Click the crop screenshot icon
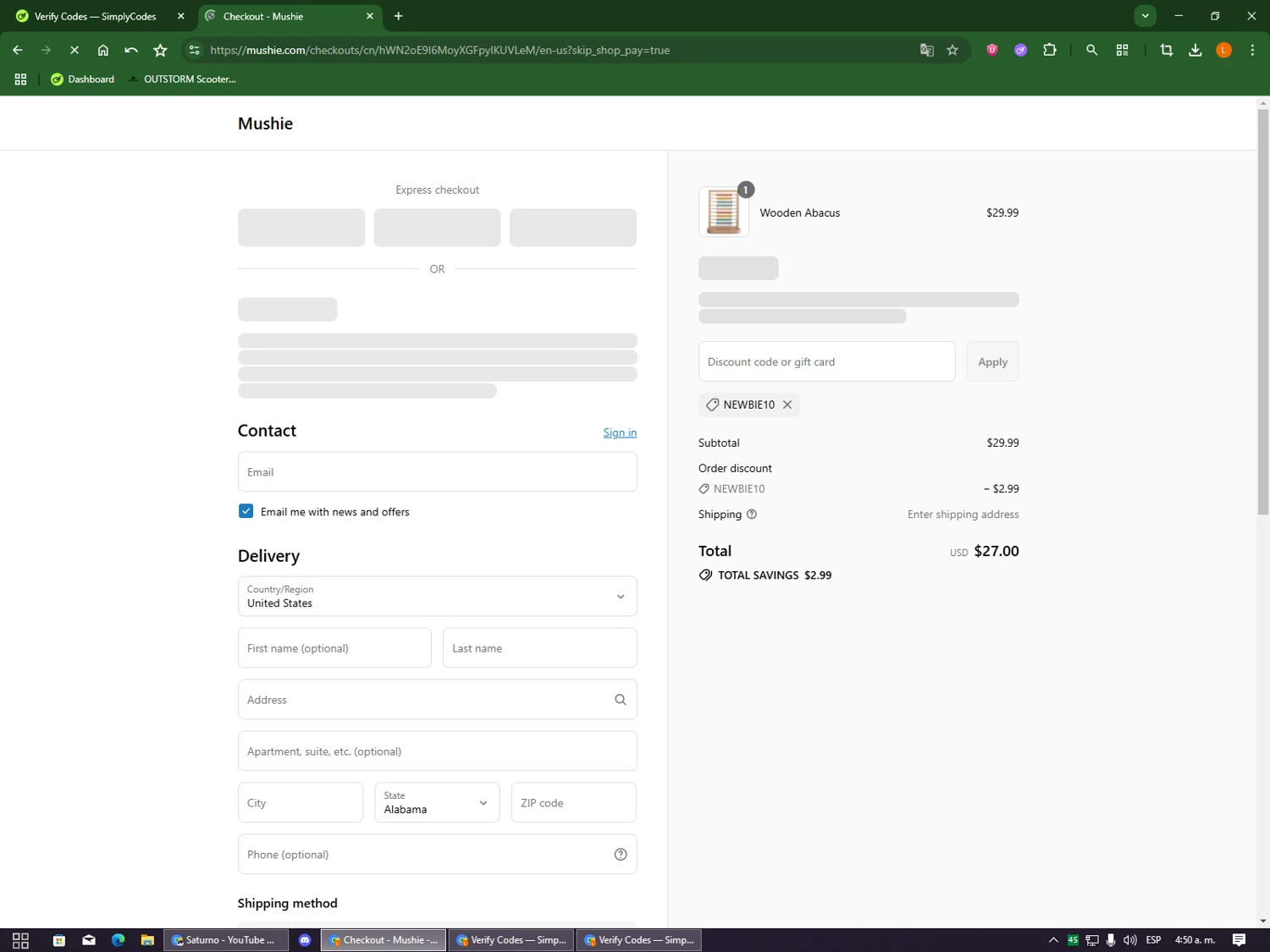This screenshot has width=1270, height=952. point(1167,50)
